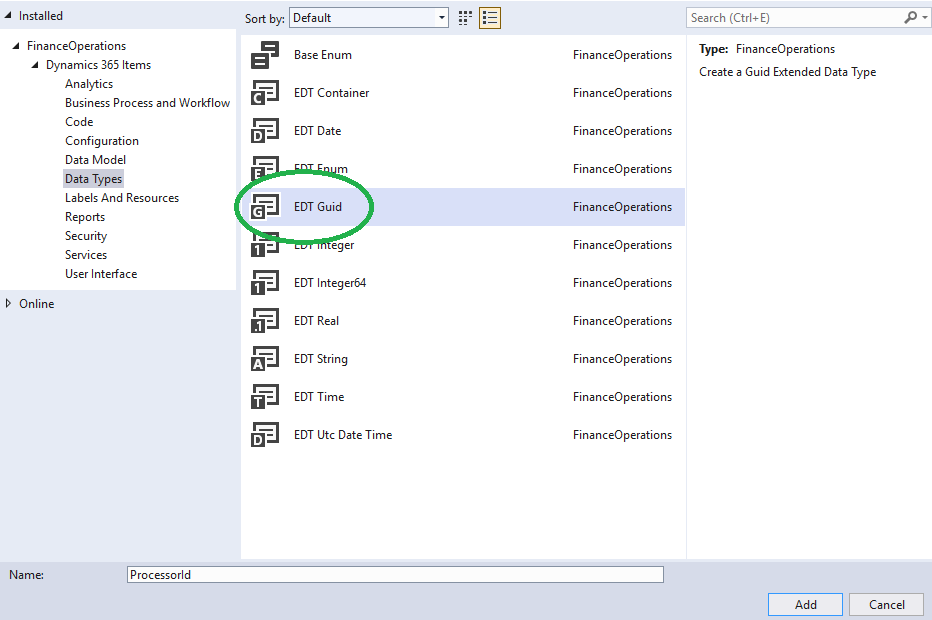Screen dimensions: 932x620
Task: Click the Dynamics 365 Items label
Action: [99, 65]
